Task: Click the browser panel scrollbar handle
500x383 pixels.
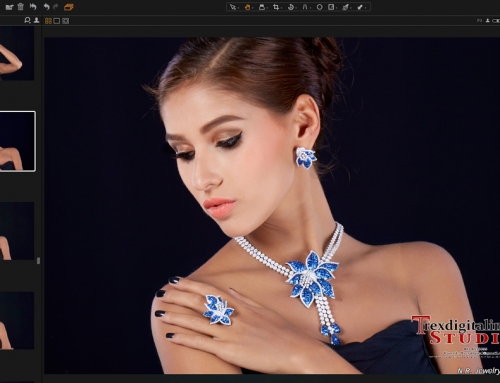Action: coord(38,261)
